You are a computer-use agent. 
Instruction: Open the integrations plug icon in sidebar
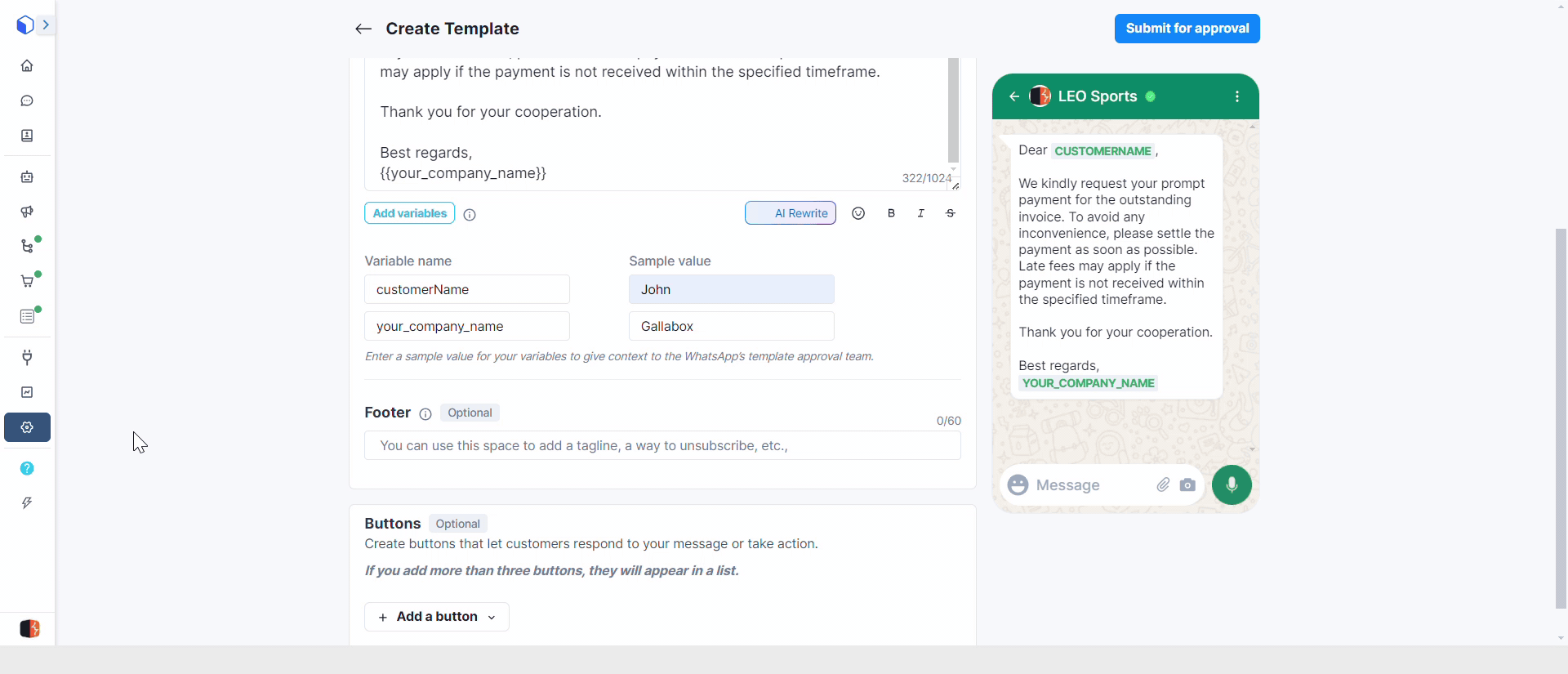[x=27, y=357]
